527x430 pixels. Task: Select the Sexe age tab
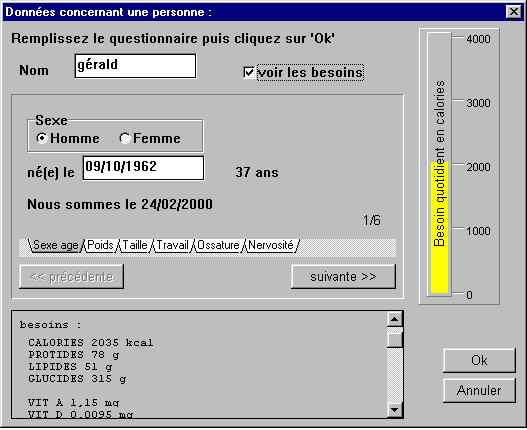pos(55,245)
